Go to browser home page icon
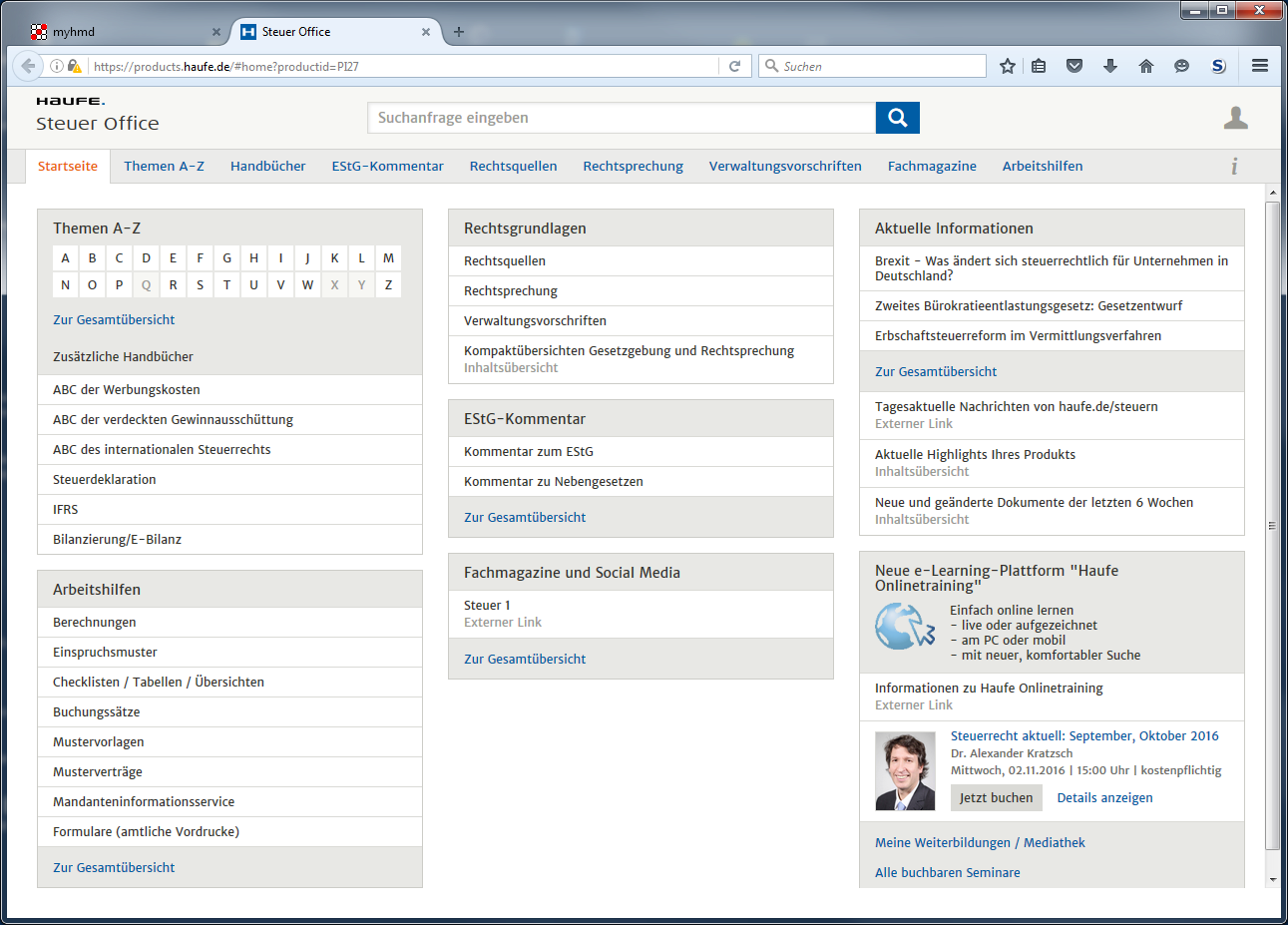The height and width of the screenshot is (925, 1288). [1145, 66]
